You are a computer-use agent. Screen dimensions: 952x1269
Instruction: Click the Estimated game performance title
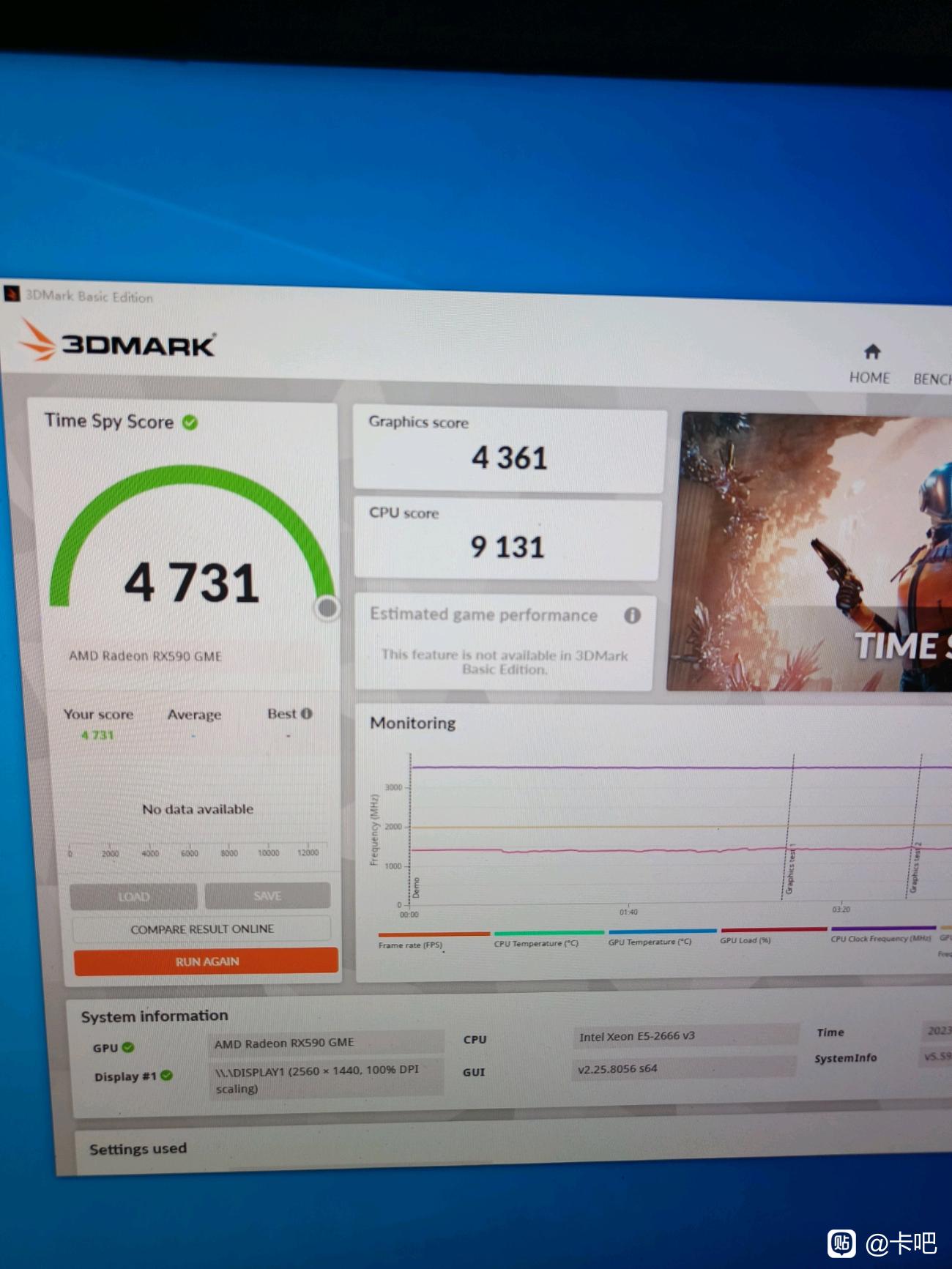483,614
